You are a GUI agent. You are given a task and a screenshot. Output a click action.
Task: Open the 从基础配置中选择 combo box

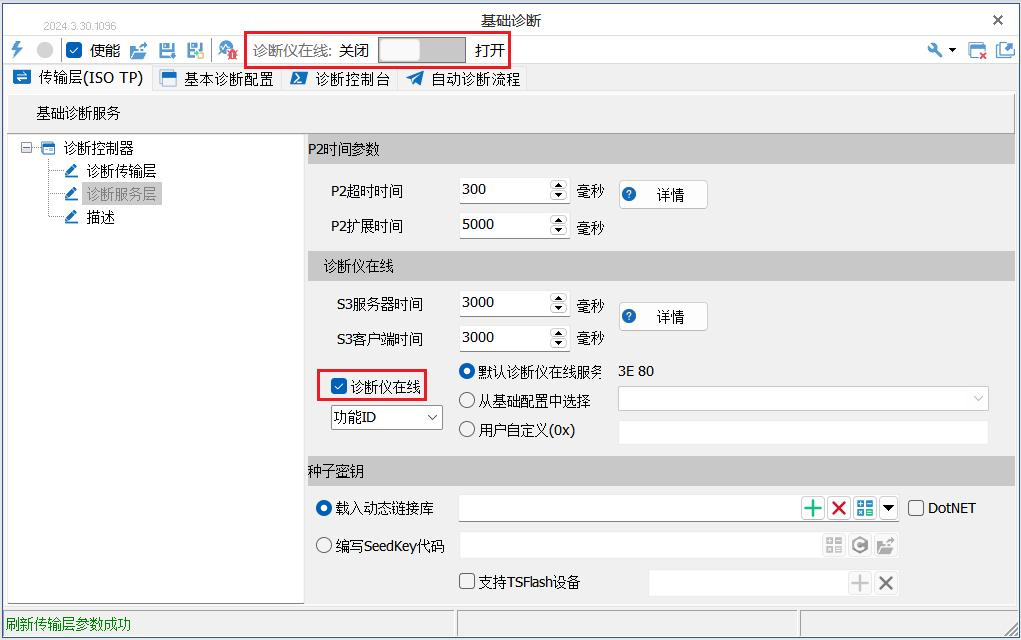(x=803, y=398)
